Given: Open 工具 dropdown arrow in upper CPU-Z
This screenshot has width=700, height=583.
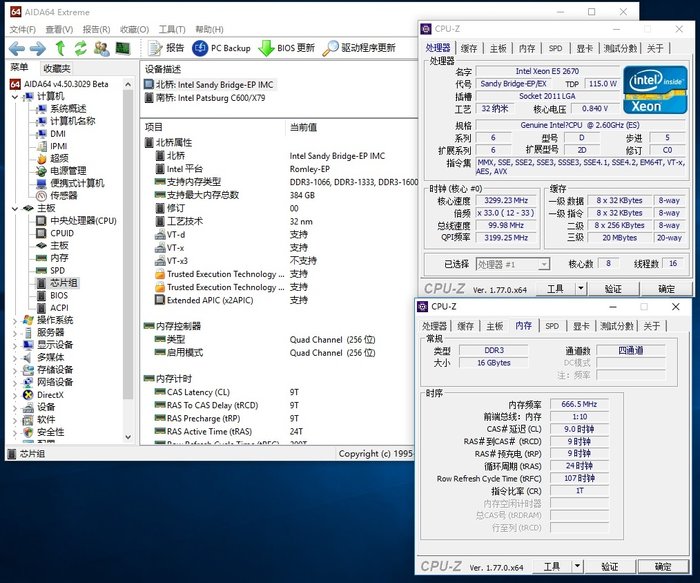Looking at the screenshot, I should (x=580, y=288).
